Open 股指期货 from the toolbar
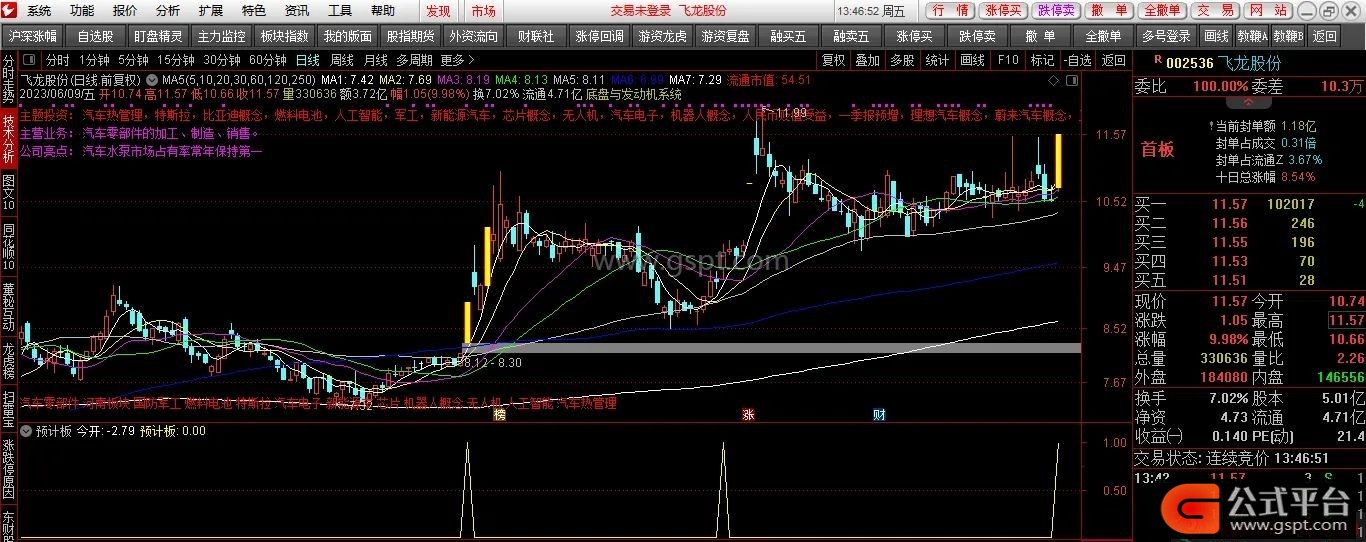This screenshot has height=542, width=1366. coord(410,35)
